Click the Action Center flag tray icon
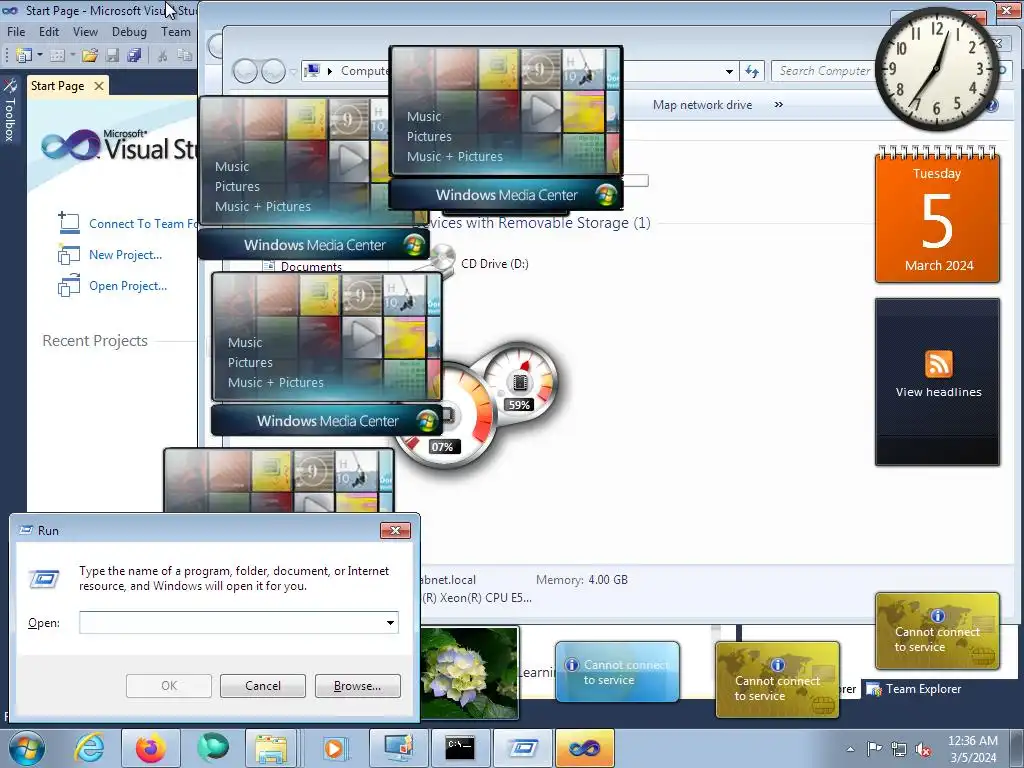The width and height of the screenshot is (1024, 768). 874,749
